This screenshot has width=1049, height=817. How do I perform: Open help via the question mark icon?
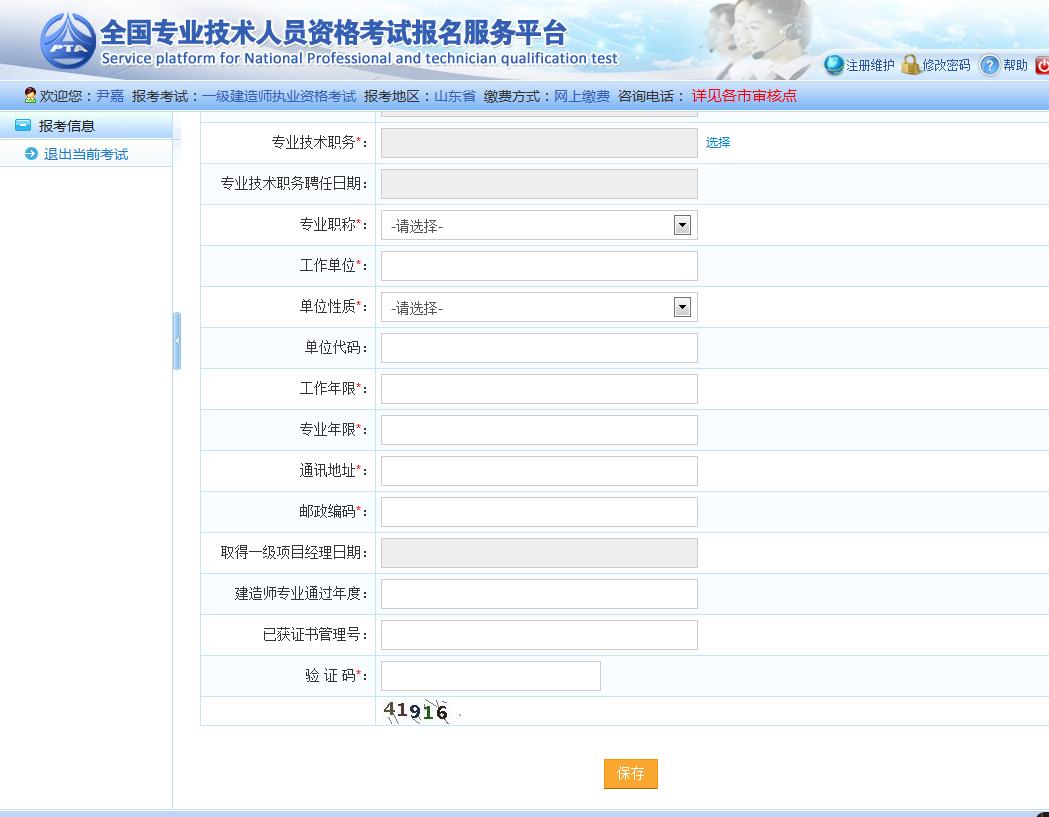pyautogui.click(x=989, y=65)
